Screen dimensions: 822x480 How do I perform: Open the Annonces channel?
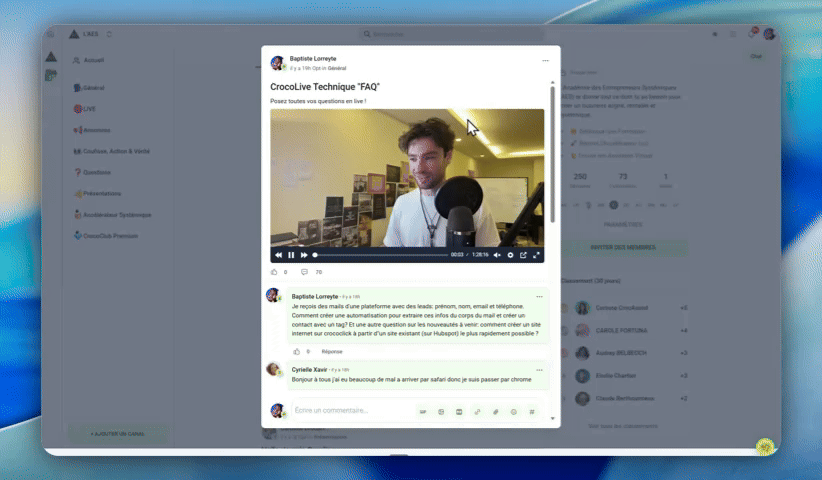(x=92, y=130)
